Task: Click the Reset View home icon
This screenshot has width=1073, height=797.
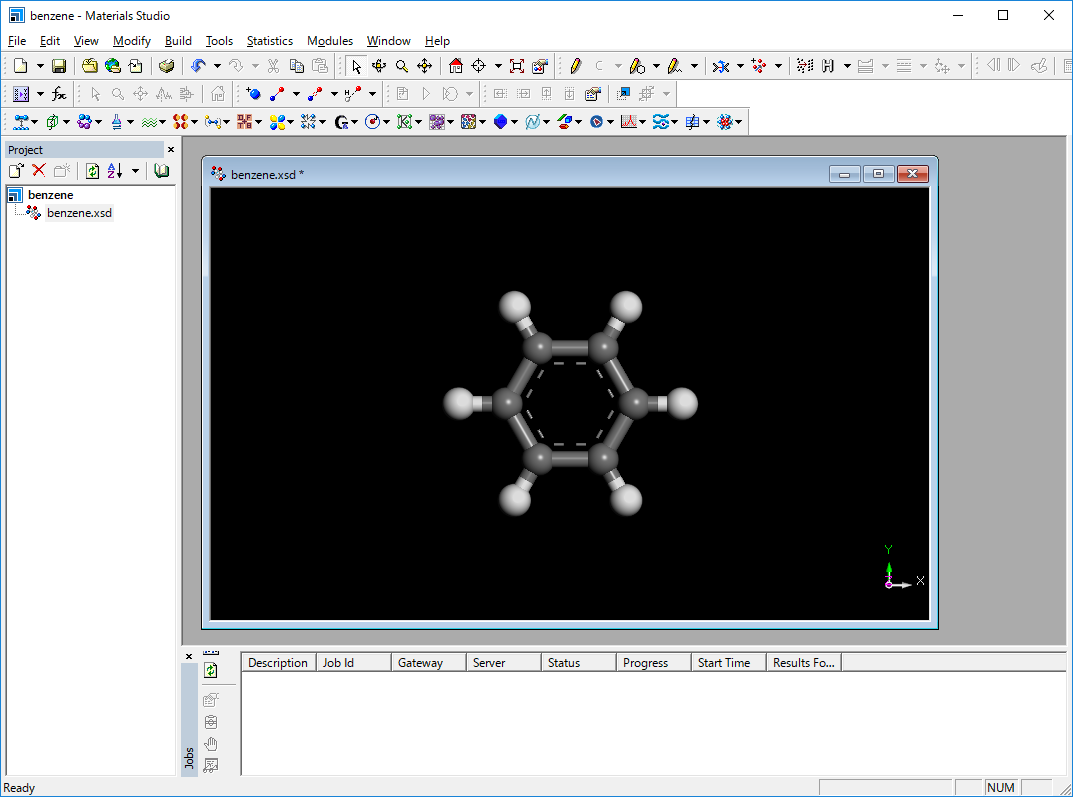Action: pyautogui.click(x=456, y=66)
